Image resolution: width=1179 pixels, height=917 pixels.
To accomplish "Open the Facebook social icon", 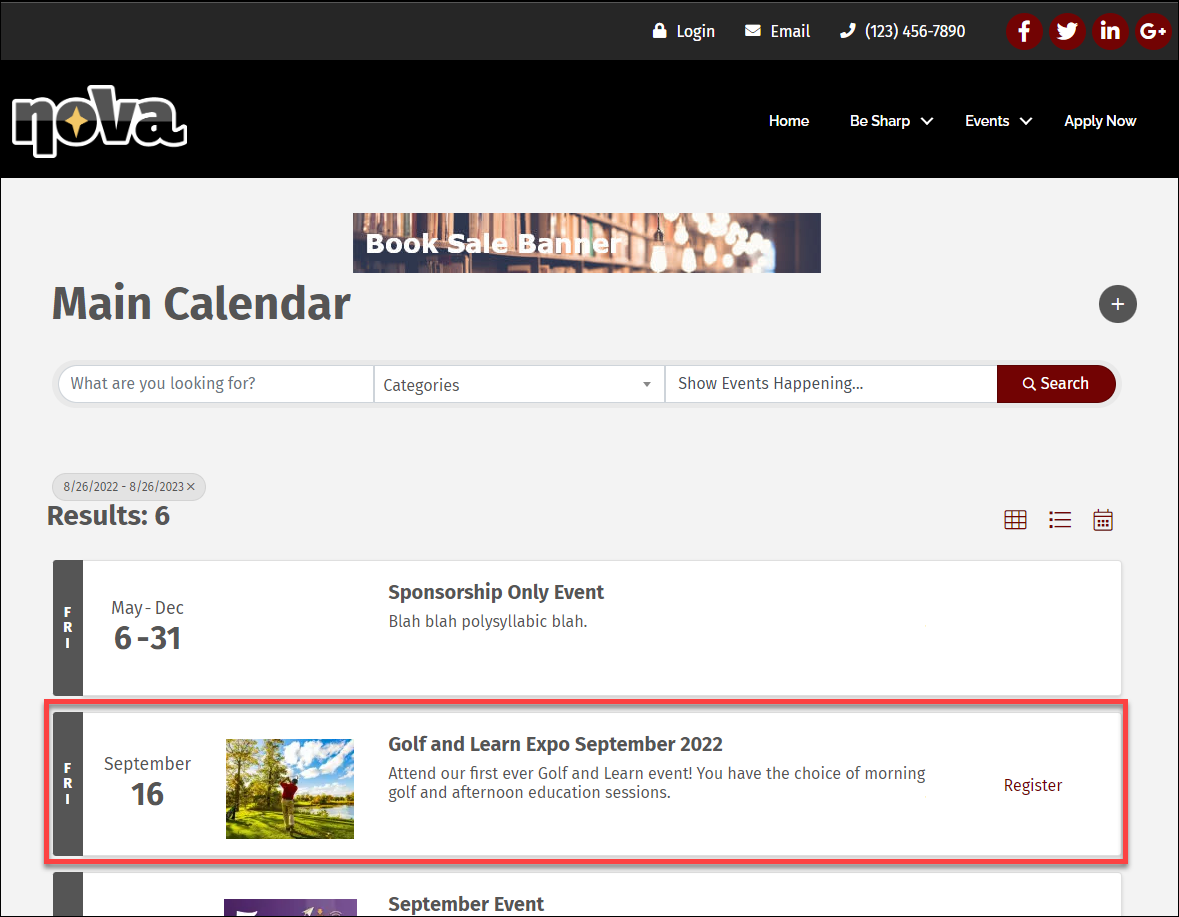I will [1024, 31].
